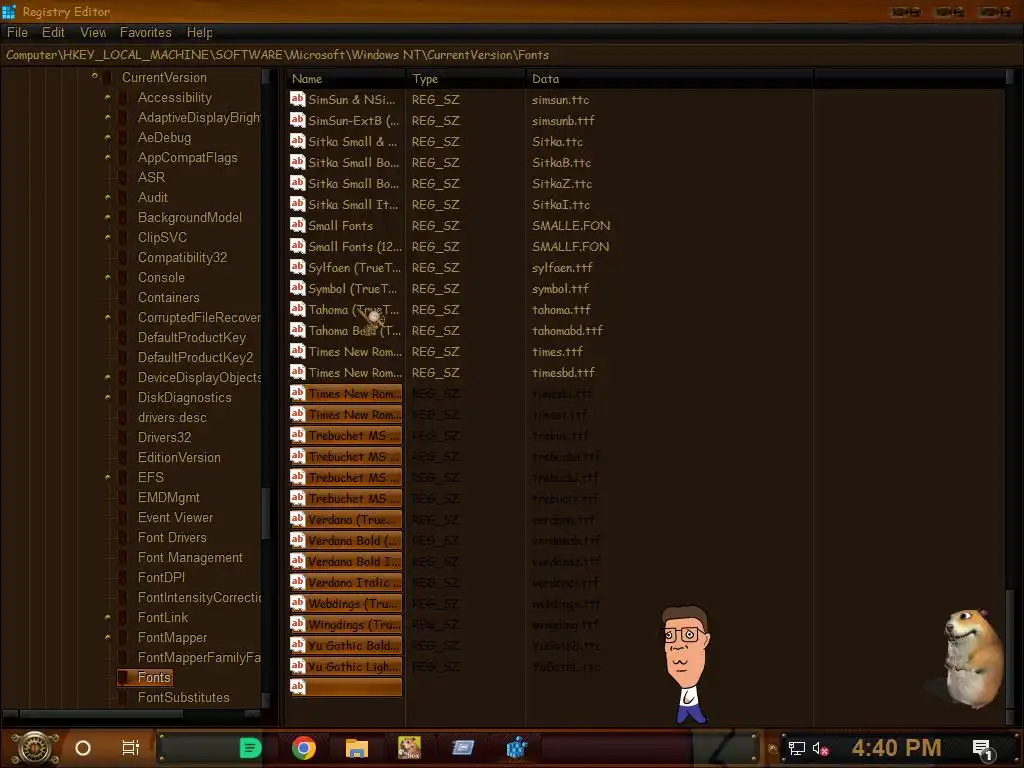Sort values by Type column header
Screen dimensions: 1024x768
(465, 78)
